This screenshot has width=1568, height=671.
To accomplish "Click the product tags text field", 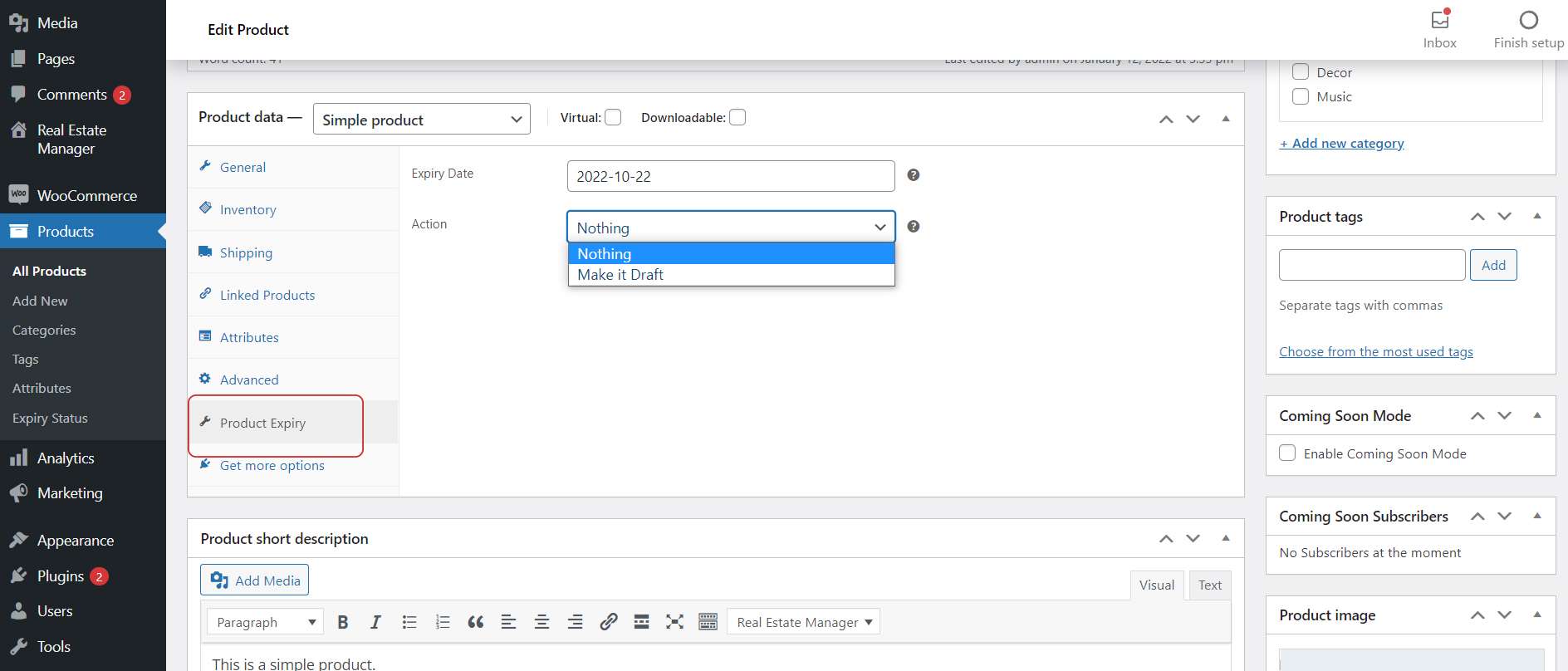I will pyautogui.click(x=1372, y=265).
